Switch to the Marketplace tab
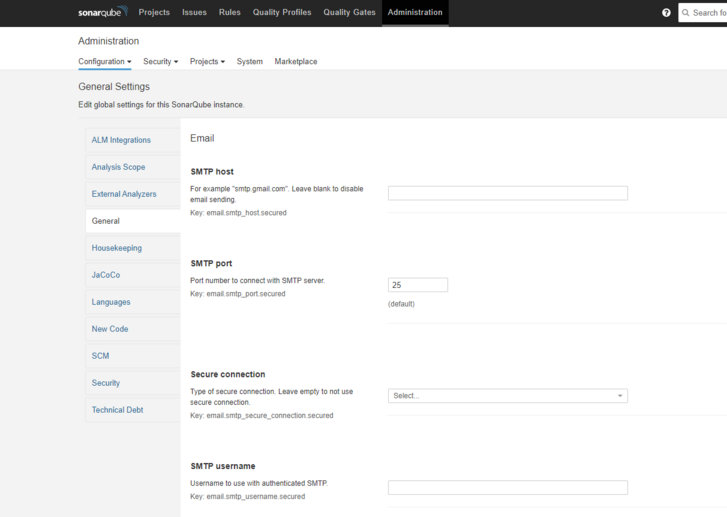Image resolution: width=727 pixels, height=517 pixels. [295, 62]
